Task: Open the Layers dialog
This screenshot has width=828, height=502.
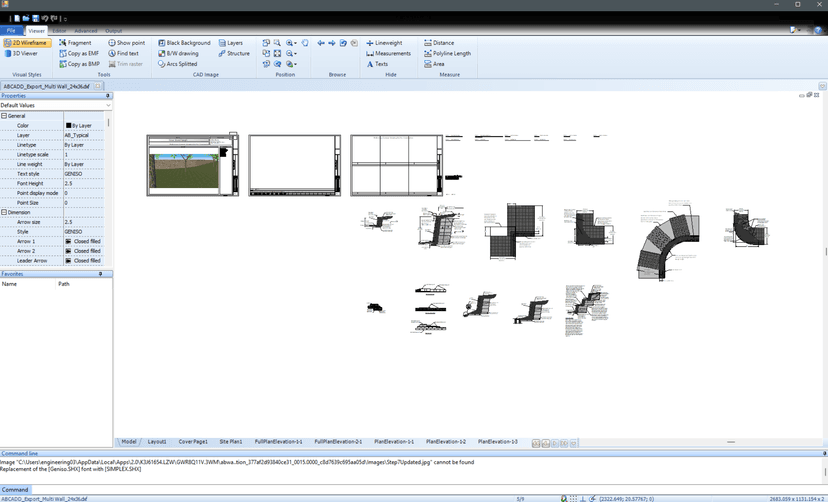Action: click(234, 43)
